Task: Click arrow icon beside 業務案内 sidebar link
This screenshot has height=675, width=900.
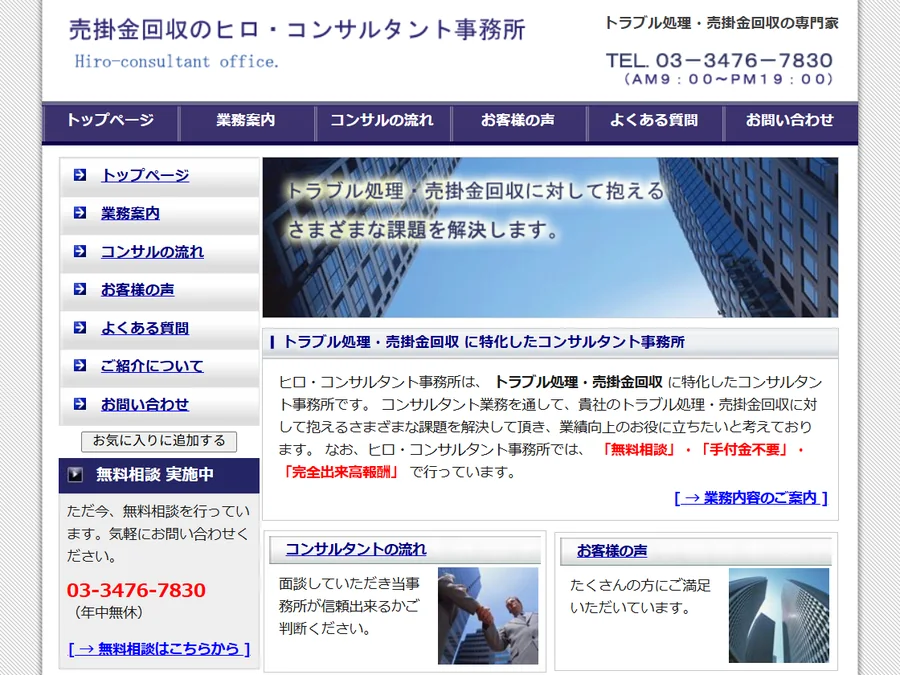Action: 80,213
